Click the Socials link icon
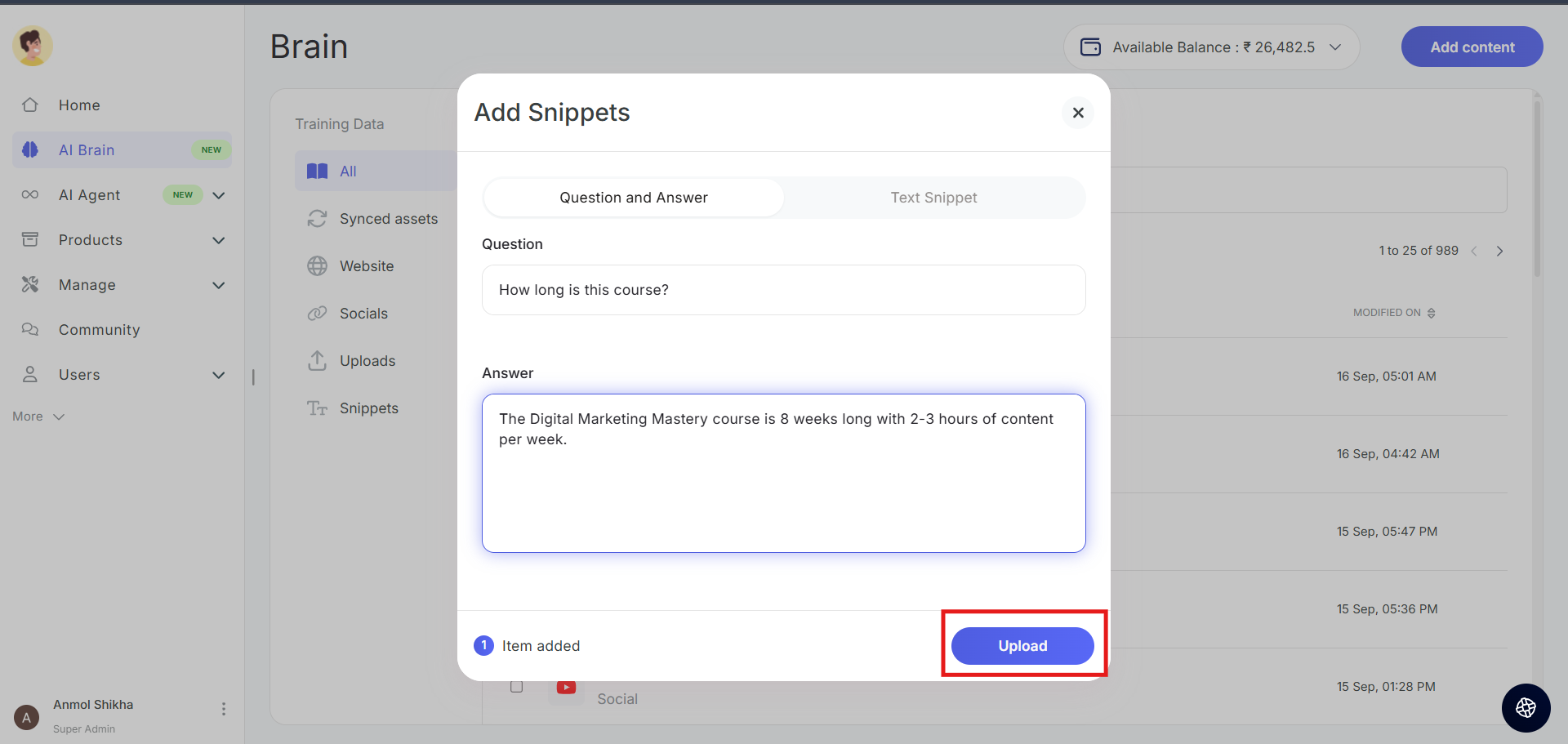 pyautogui.click(x=317, y=314)
